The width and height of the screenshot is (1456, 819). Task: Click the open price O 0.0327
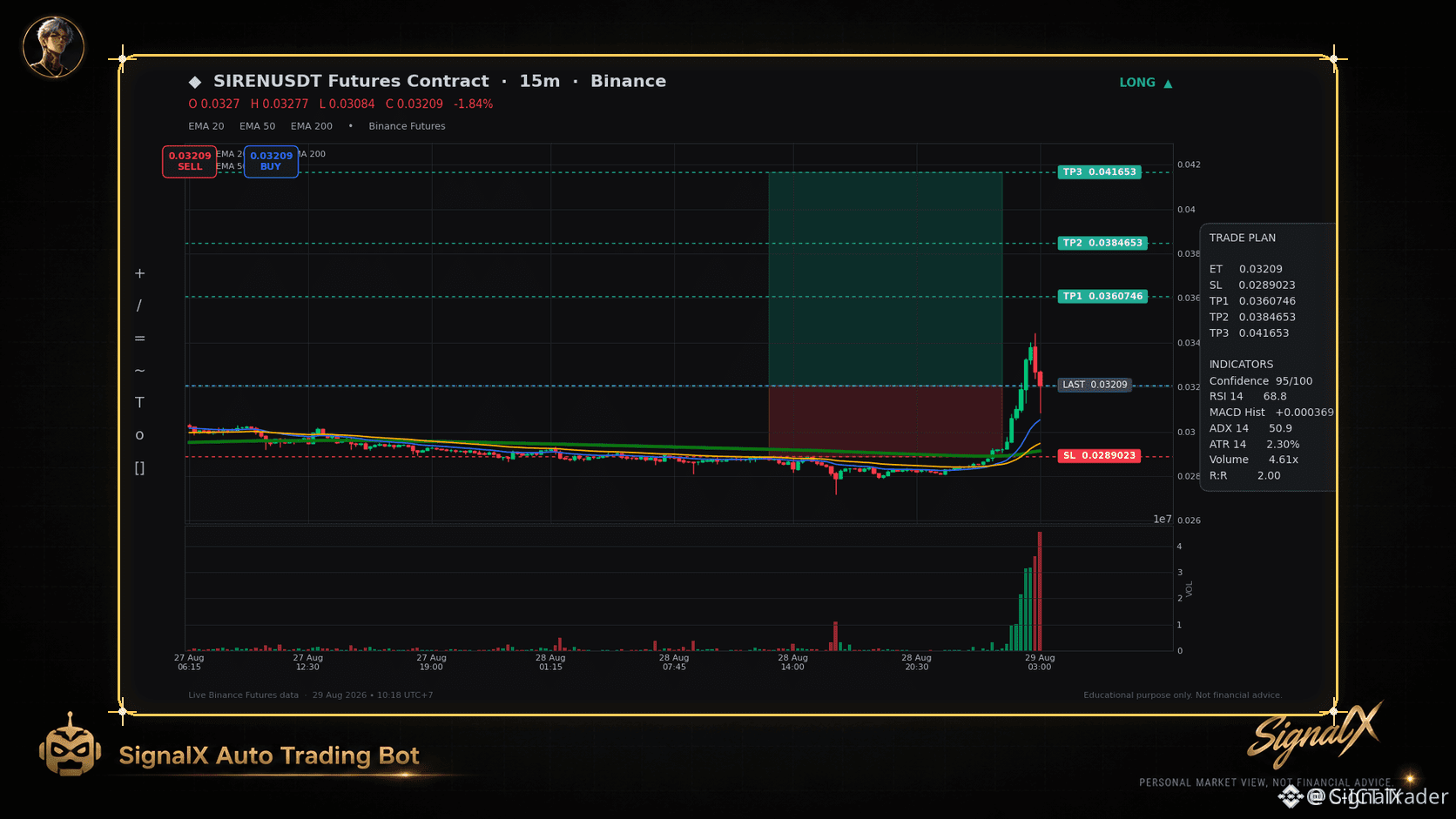click(214, 104)
